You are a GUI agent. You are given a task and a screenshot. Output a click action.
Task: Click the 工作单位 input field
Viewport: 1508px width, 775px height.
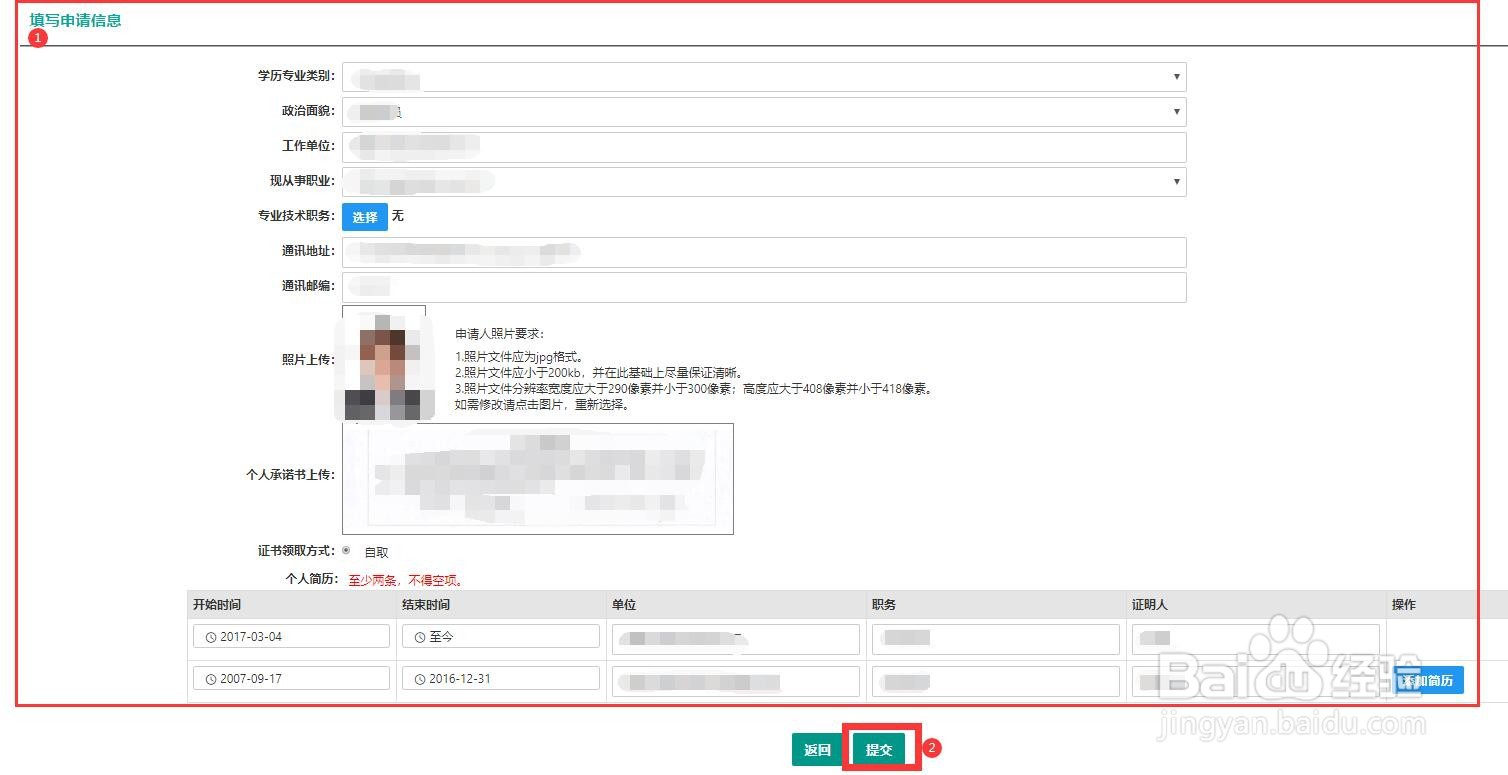click(765, 146)
